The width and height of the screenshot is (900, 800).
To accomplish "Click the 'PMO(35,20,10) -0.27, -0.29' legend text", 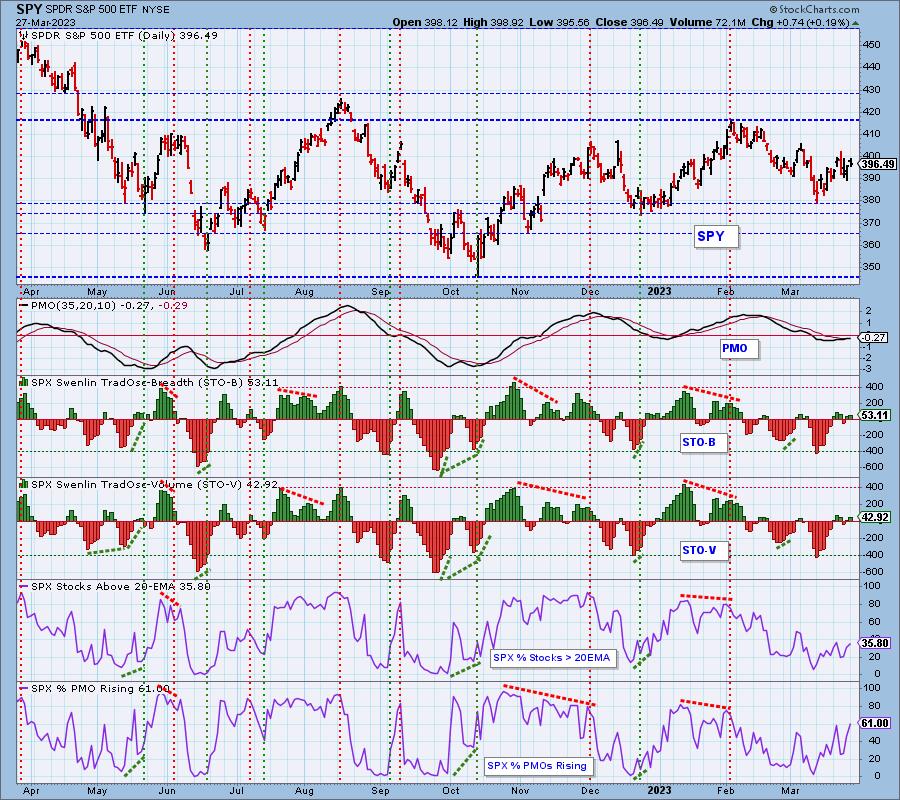I will coord(109,305).
